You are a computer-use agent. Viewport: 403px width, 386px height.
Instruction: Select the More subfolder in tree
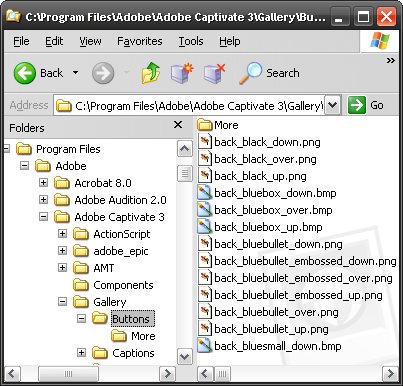click(143, 336)
